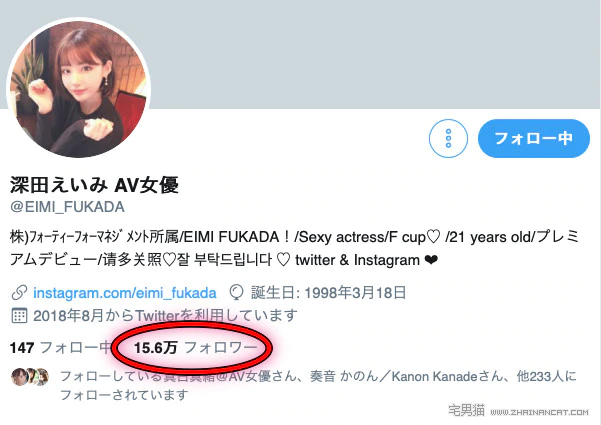Viewport: 601px width, 425px height.
Task: Open the three-dot more options button
Action: (448, 138)
